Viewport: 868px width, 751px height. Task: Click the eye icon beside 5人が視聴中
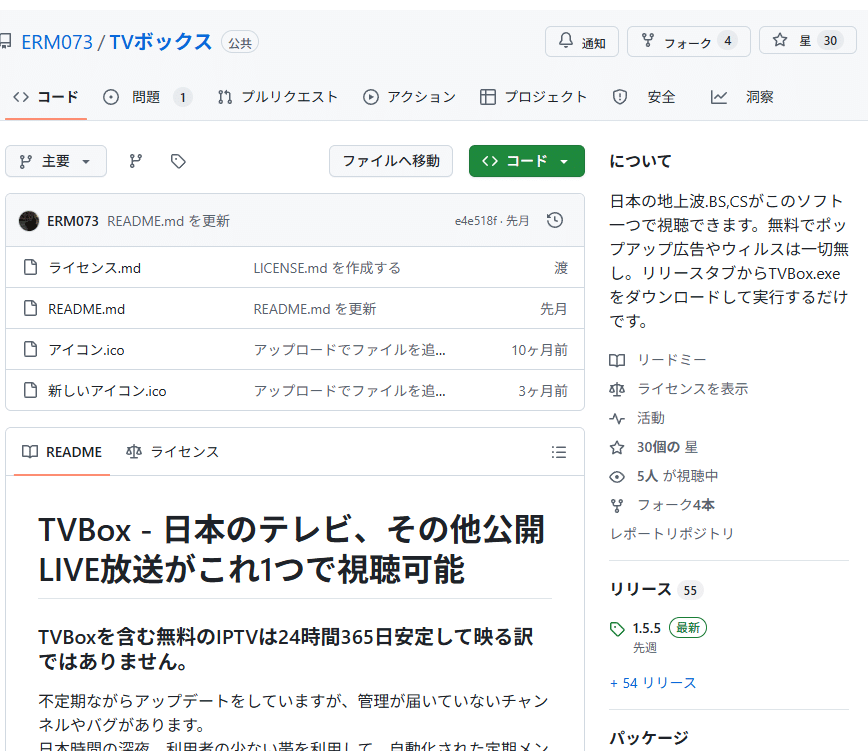(x=617, y=477)
